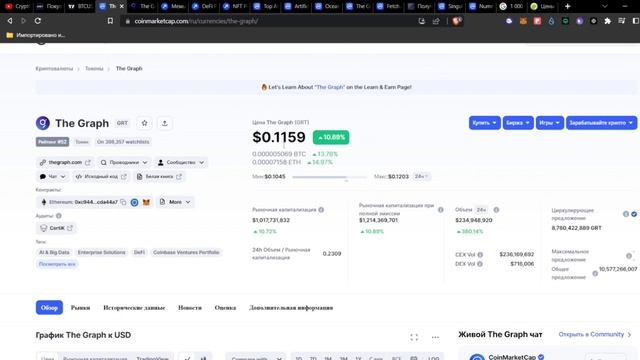Reload the page in browser

[38, 21]
